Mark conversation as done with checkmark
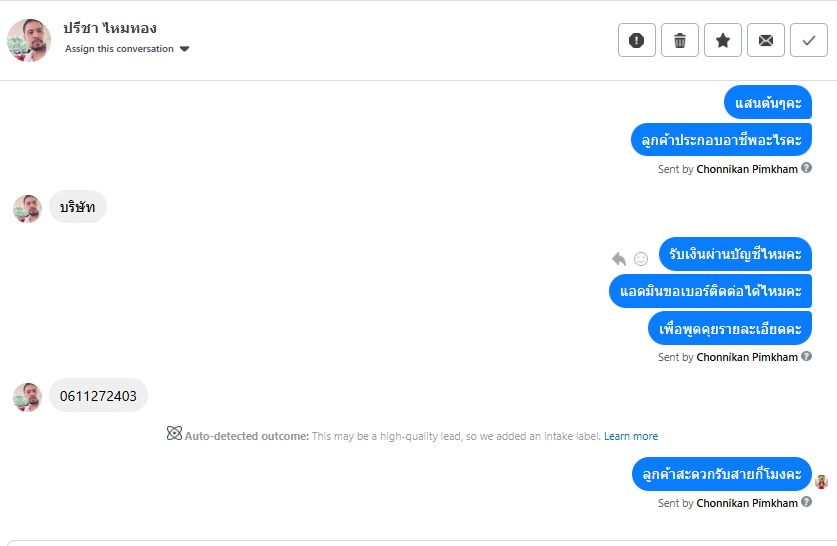 (x=808, y=40)
